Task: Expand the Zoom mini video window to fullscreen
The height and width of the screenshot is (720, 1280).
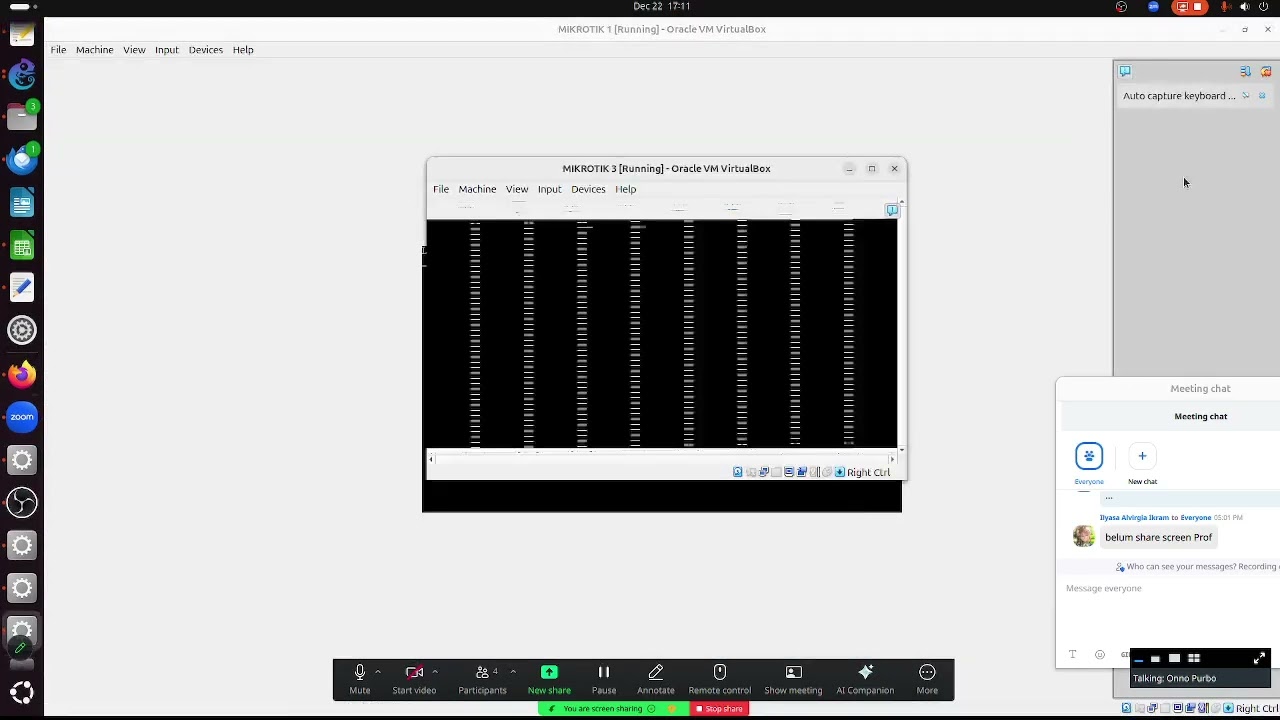Action: (x=1259, y=658)
